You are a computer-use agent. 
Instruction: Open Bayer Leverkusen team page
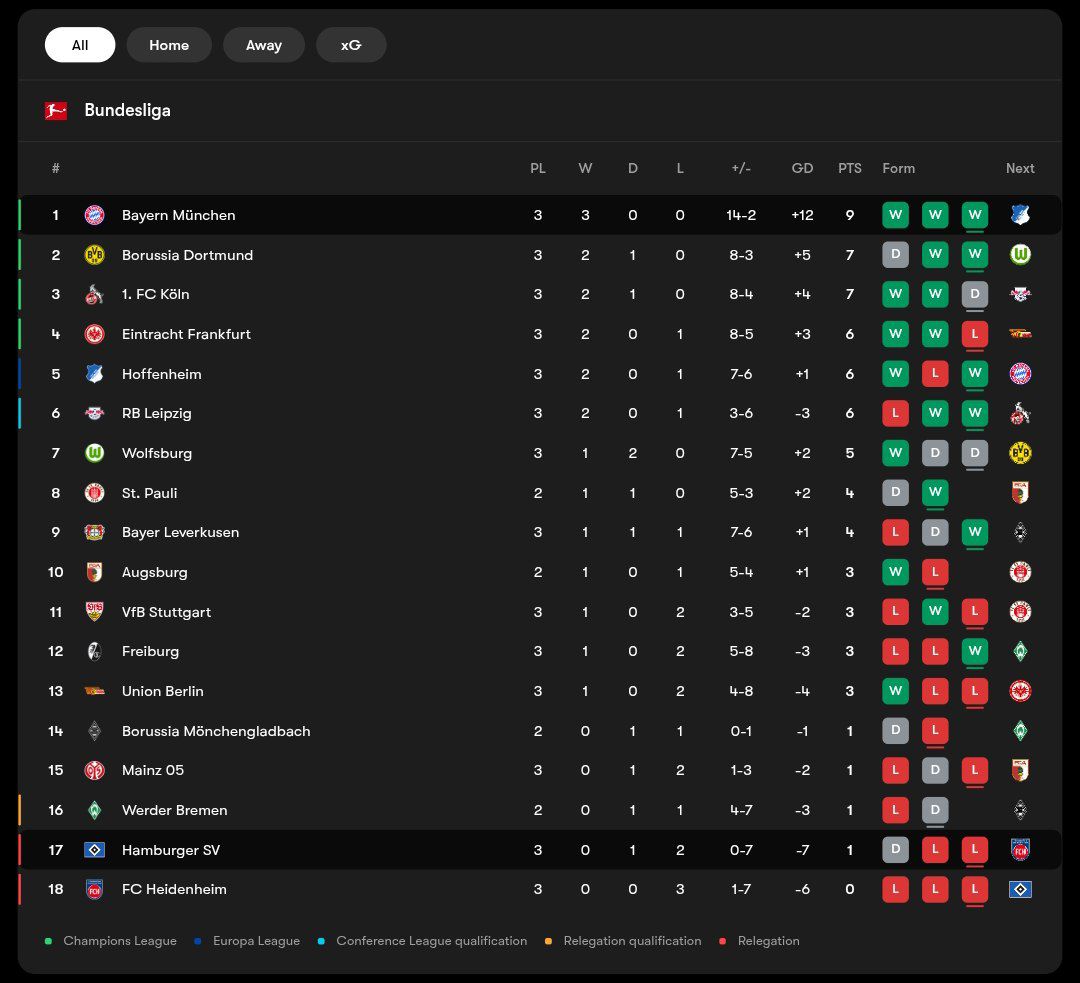coord(180,532)
